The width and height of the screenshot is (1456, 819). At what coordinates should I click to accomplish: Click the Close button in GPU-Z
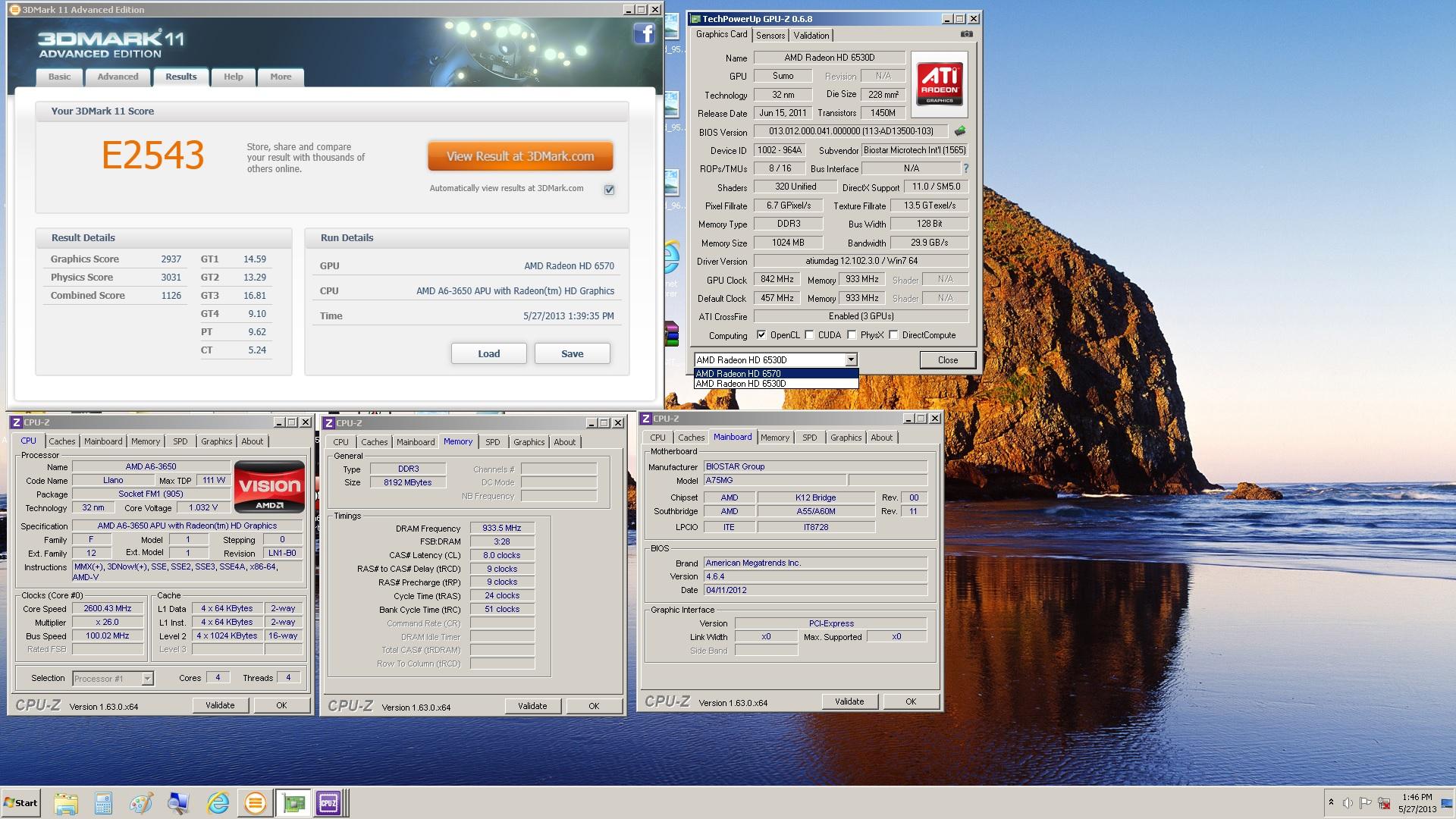(948, 360)
